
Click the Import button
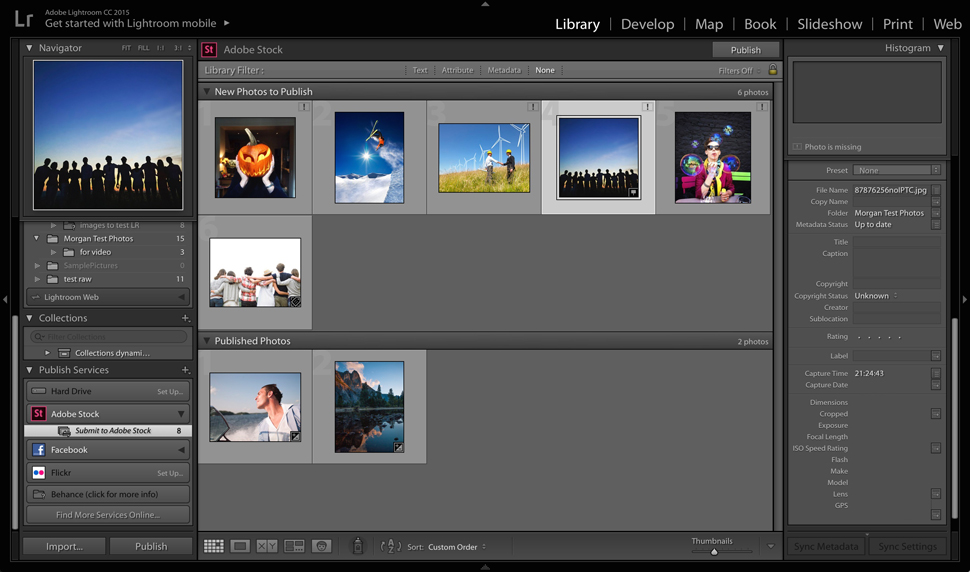coord(64,546)
